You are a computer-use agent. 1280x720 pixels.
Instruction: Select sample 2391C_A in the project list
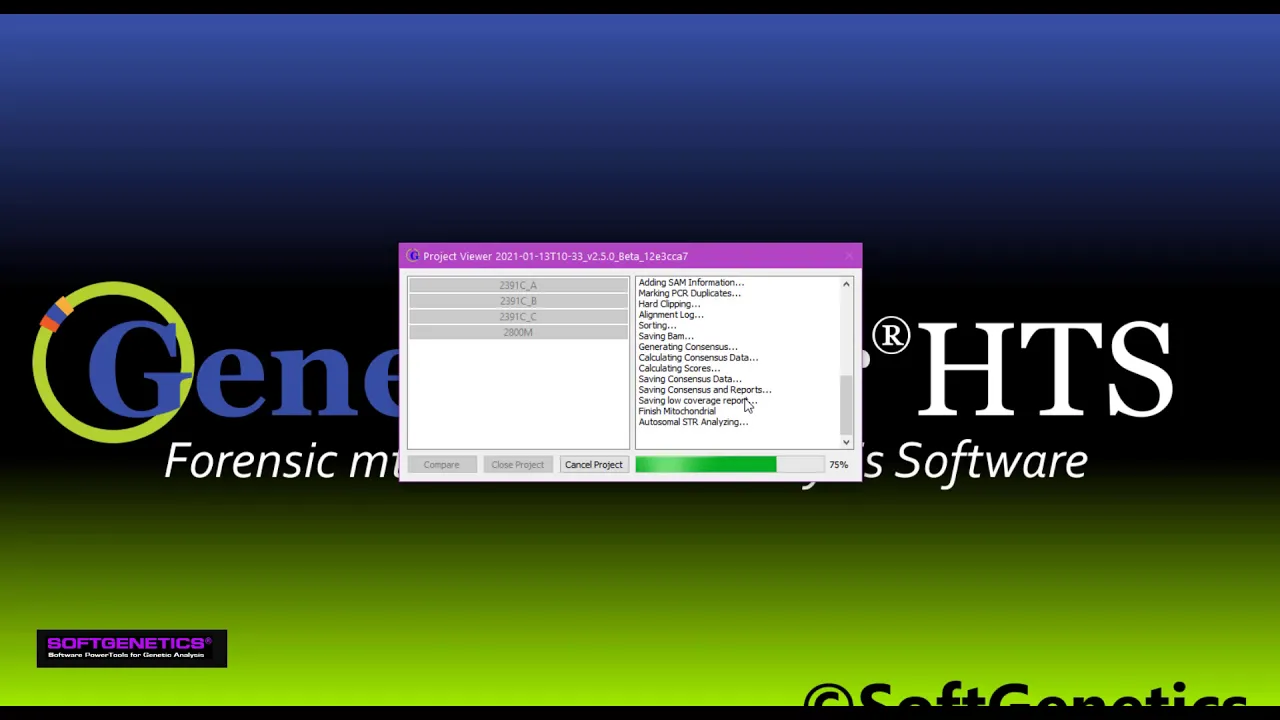click(x=518, y=285)
